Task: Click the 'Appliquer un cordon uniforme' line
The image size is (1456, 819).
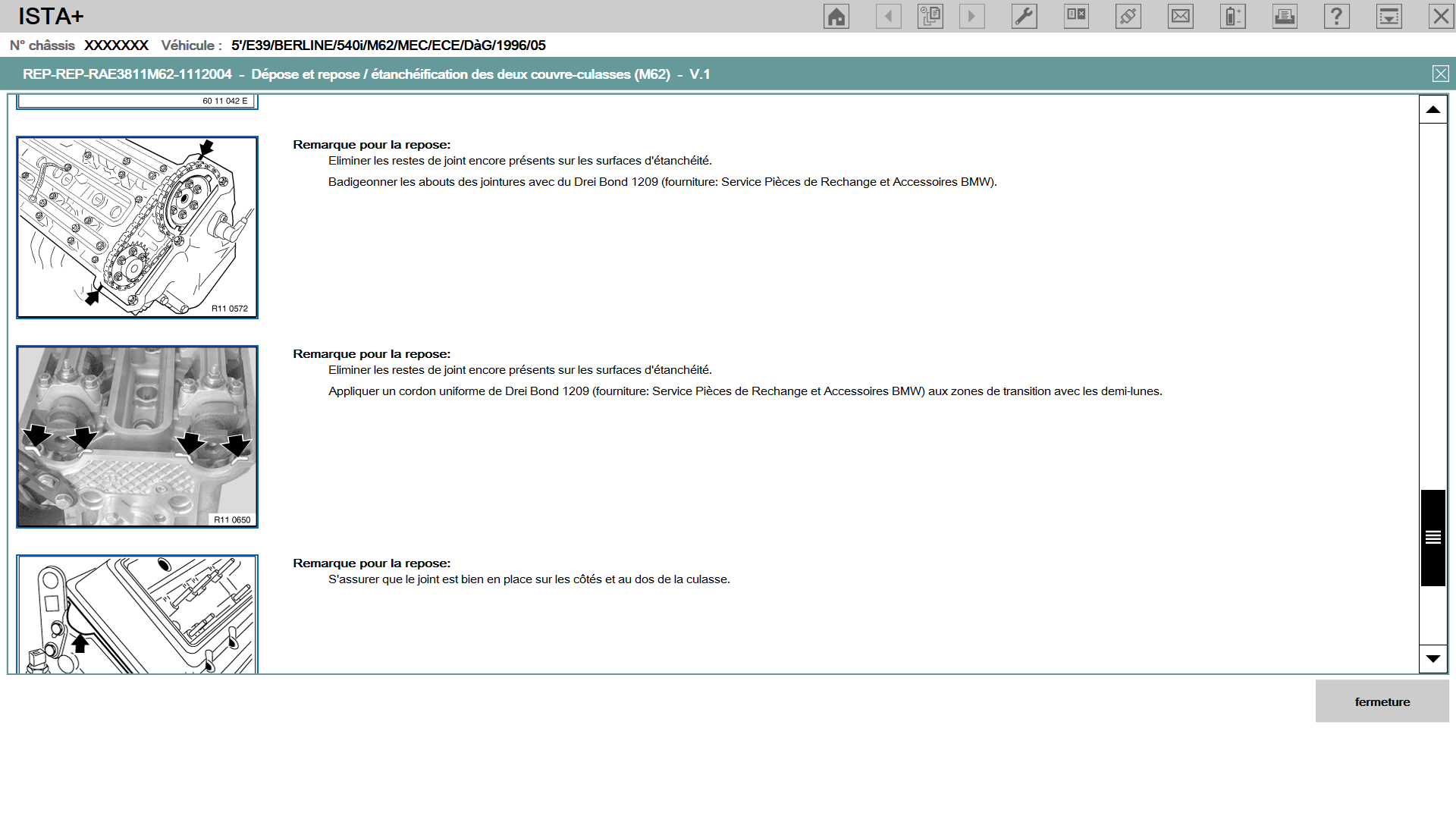Action: click(x=745, y=391)
